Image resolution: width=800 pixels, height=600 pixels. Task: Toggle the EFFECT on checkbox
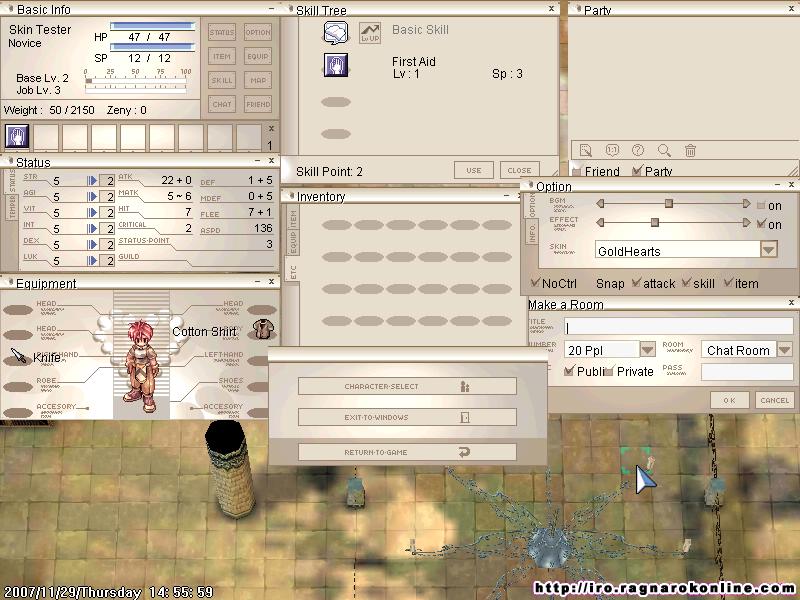761,223
